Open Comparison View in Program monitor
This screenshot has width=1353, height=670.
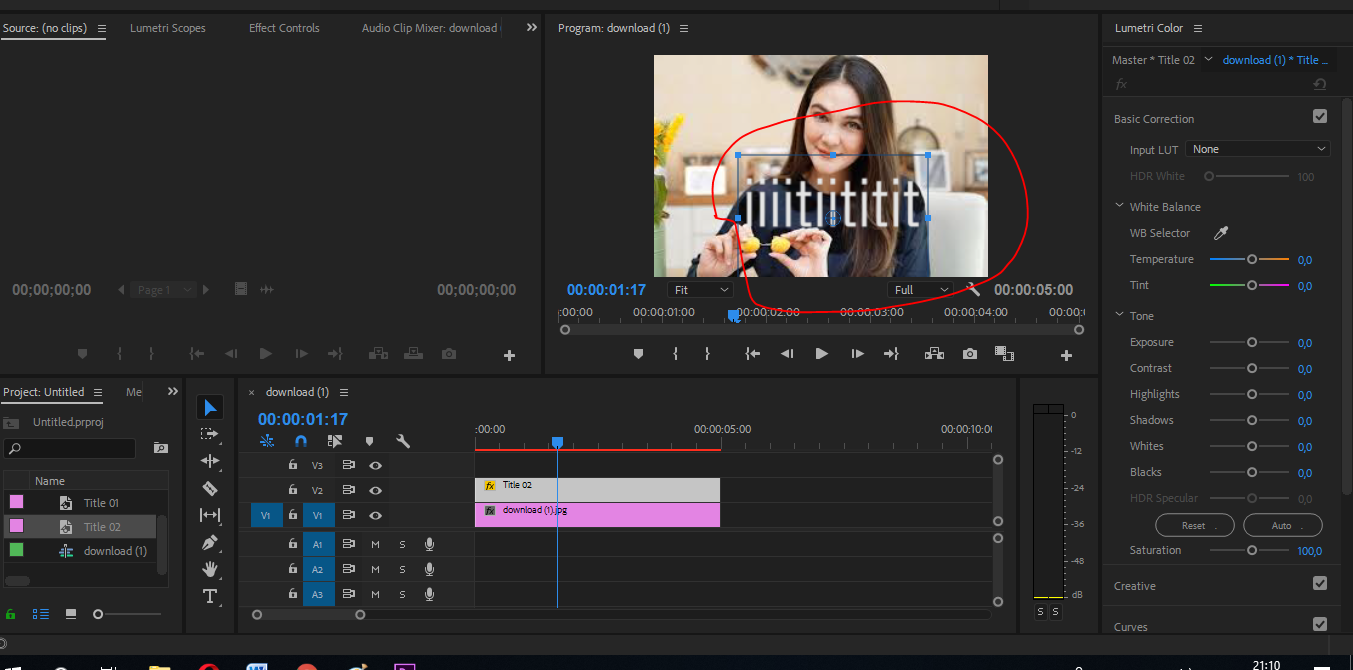[1004, 354]
